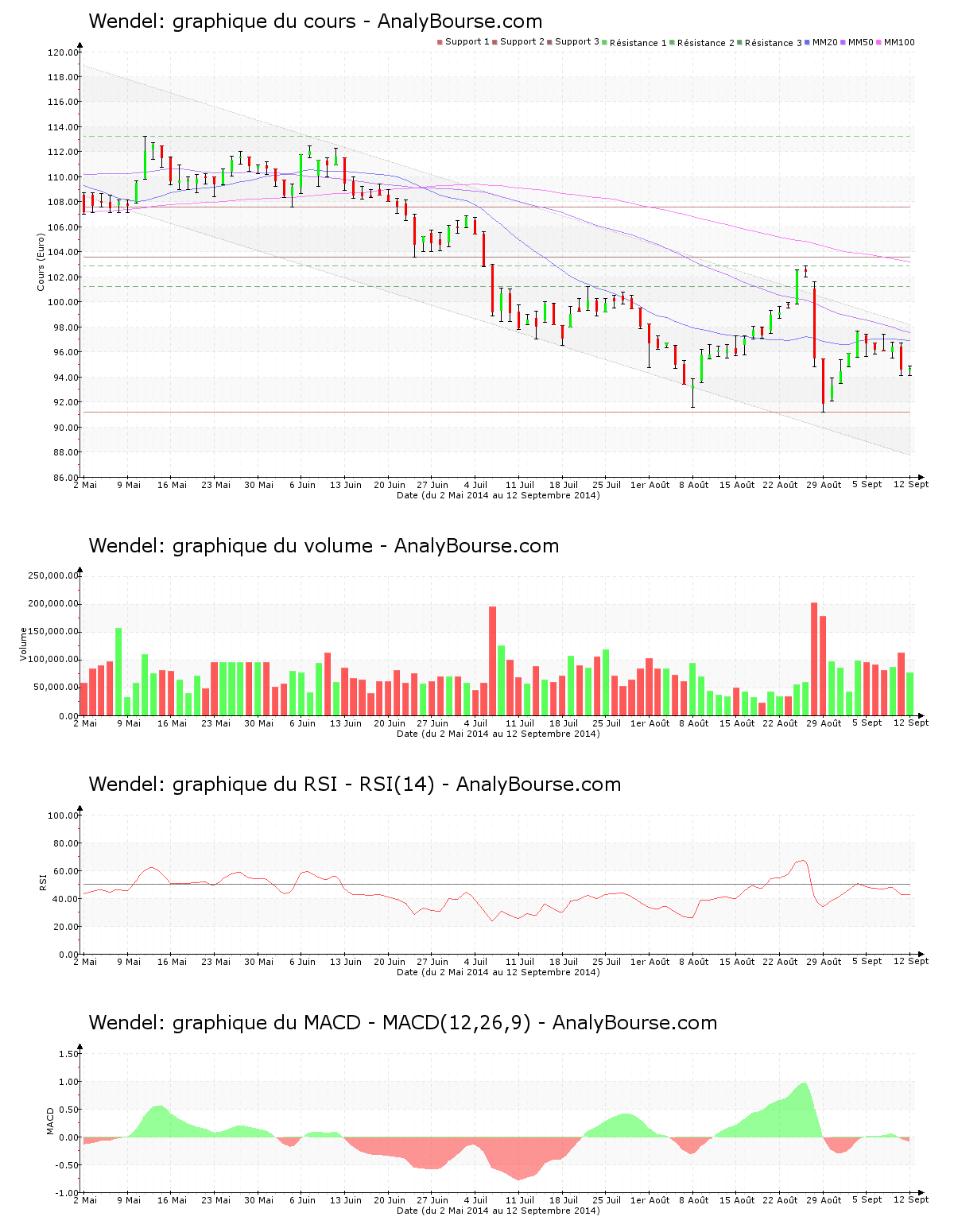Click the '120.00' price axis value
The width and height of the screenshot is (954, 1232).
pyautogui.click(x=63, y=52)
